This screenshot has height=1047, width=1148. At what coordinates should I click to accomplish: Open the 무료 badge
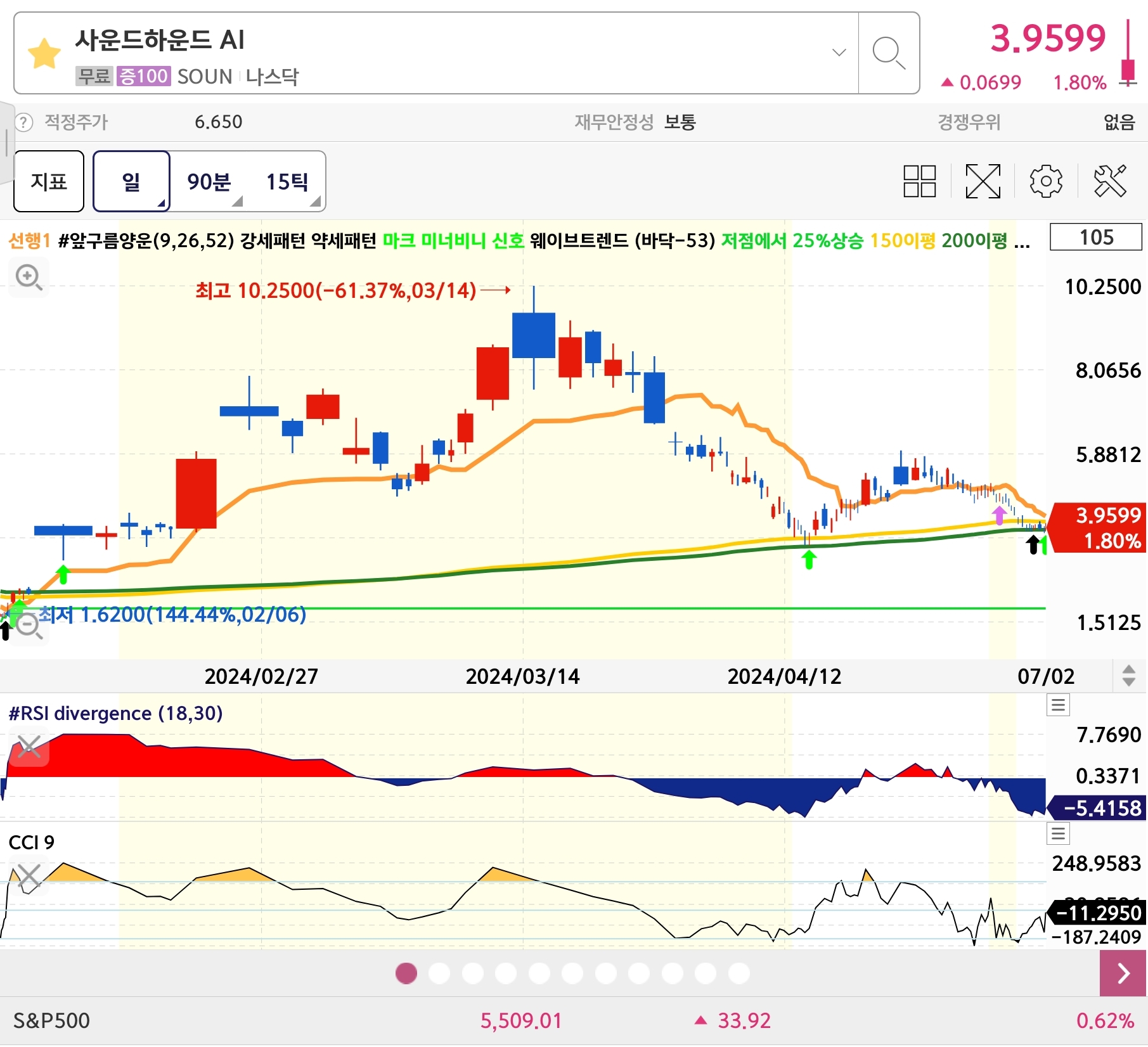(x=94, y=76)
